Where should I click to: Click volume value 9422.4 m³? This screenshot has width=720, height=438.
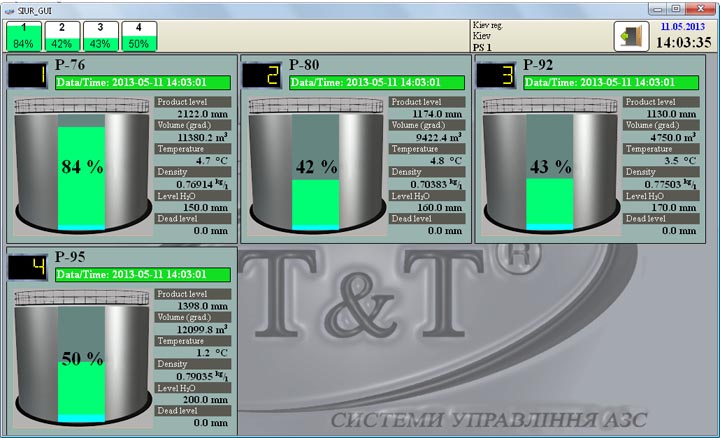pos(439,137)
